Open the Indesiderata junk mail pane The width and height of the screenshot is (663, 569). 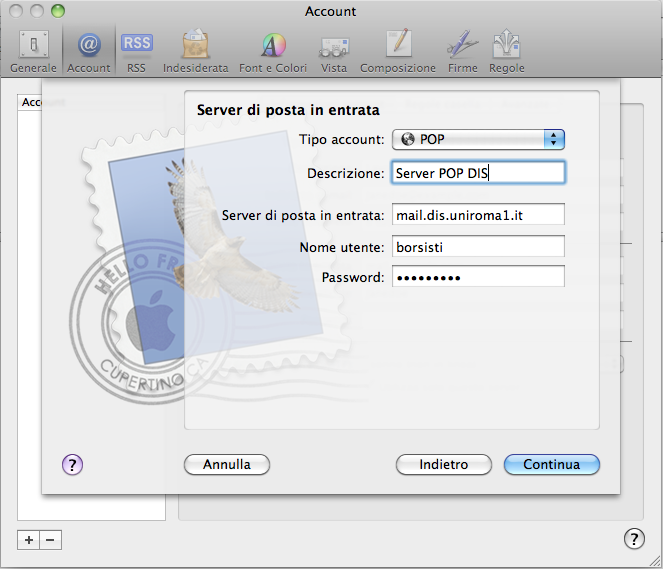tap(195, 50)
